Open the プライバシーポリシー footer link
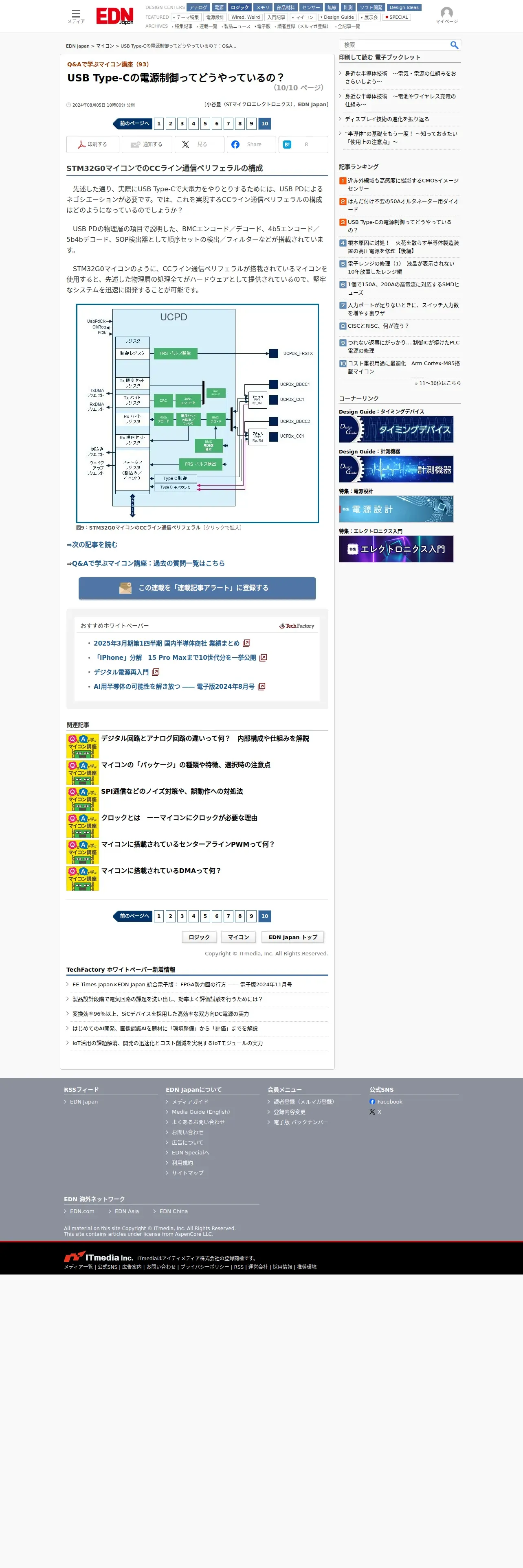 tap(204, 1267)
